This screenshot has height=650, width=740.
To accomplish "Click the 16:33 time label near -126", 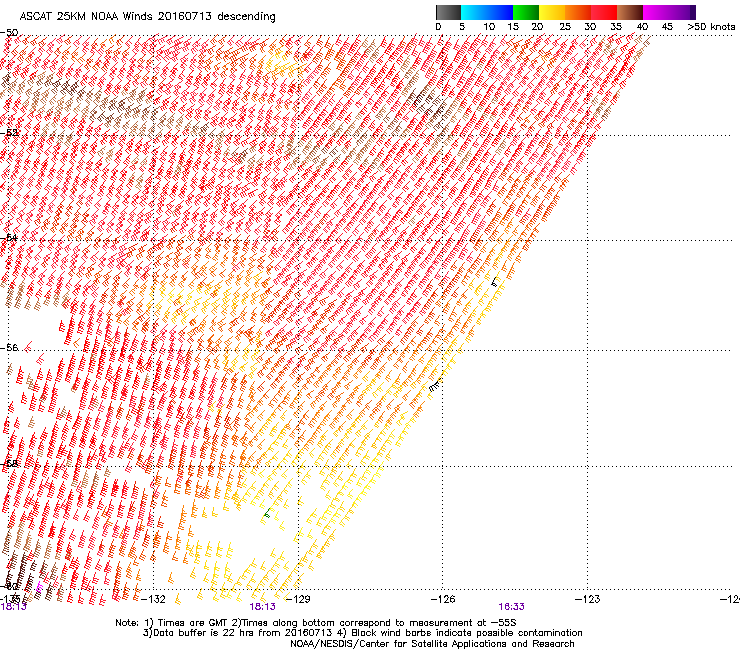I will [512, 607].
